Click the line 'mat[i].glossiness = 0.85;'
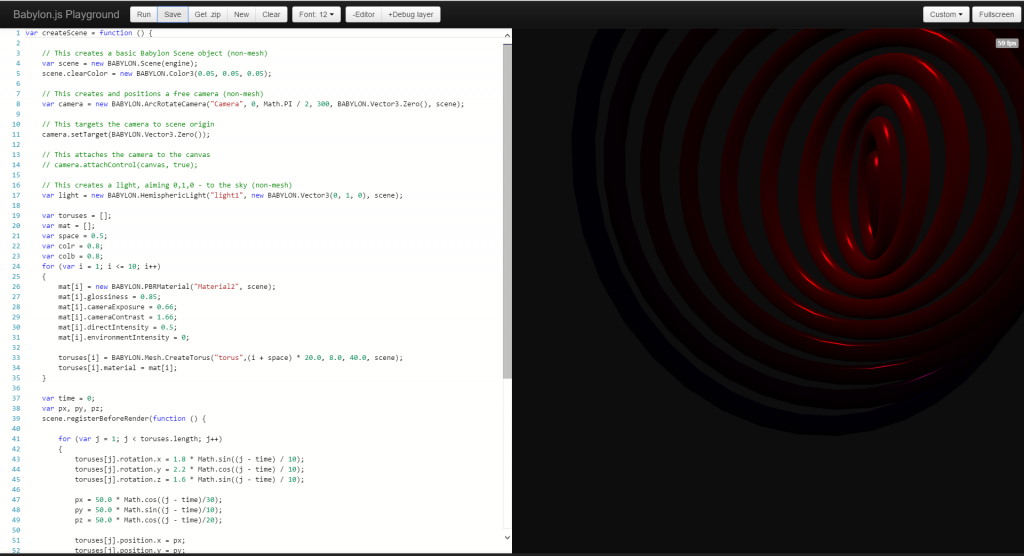 109,297
